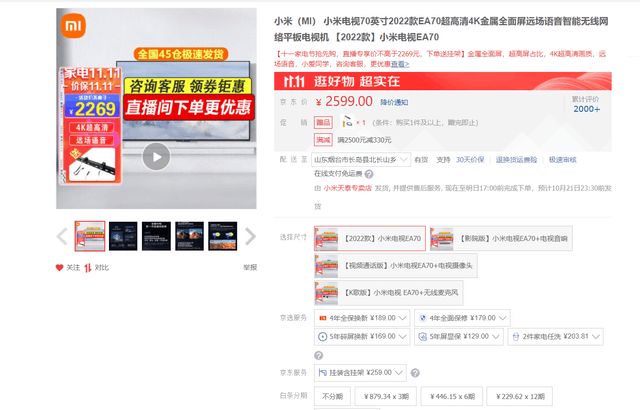Click the 满2500元减330元 text
640x410 pixels.
tap(364, 140)
